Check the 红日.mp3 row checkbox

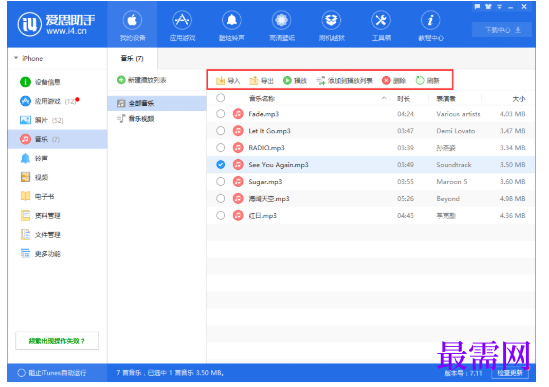221,215
